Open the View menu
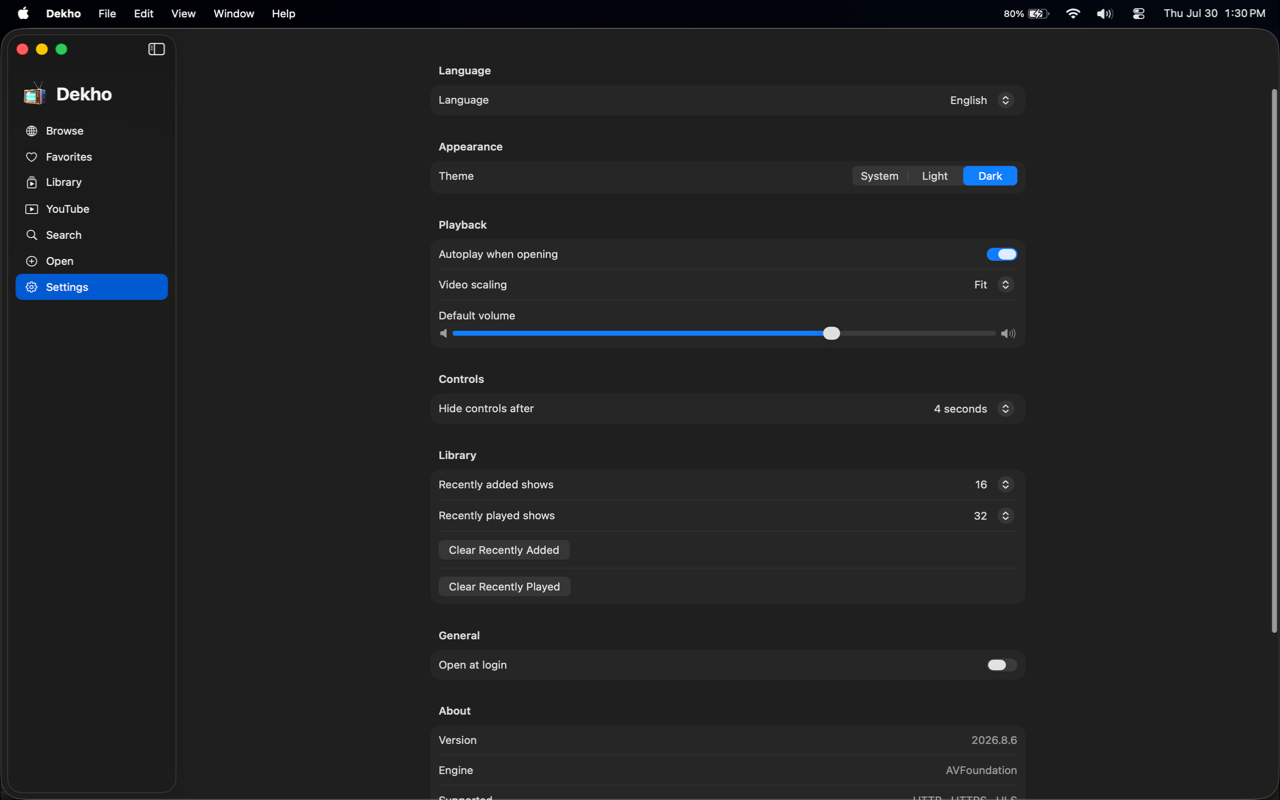The height and width of the screenshot is (800, 1280). pyautogui.click(x=183, y=14)
